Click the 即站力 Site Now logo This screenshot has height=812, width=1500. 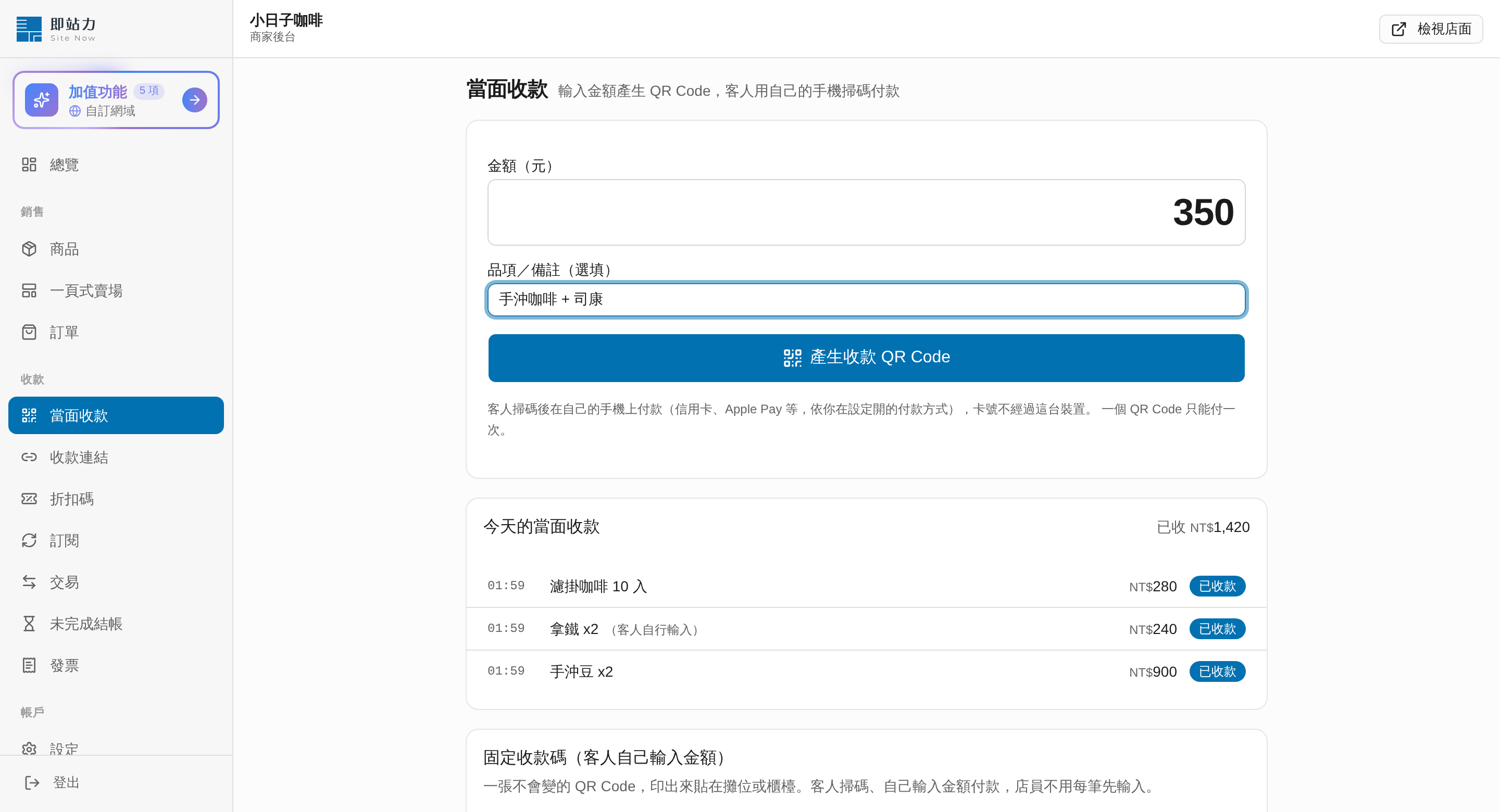point(56,29)
